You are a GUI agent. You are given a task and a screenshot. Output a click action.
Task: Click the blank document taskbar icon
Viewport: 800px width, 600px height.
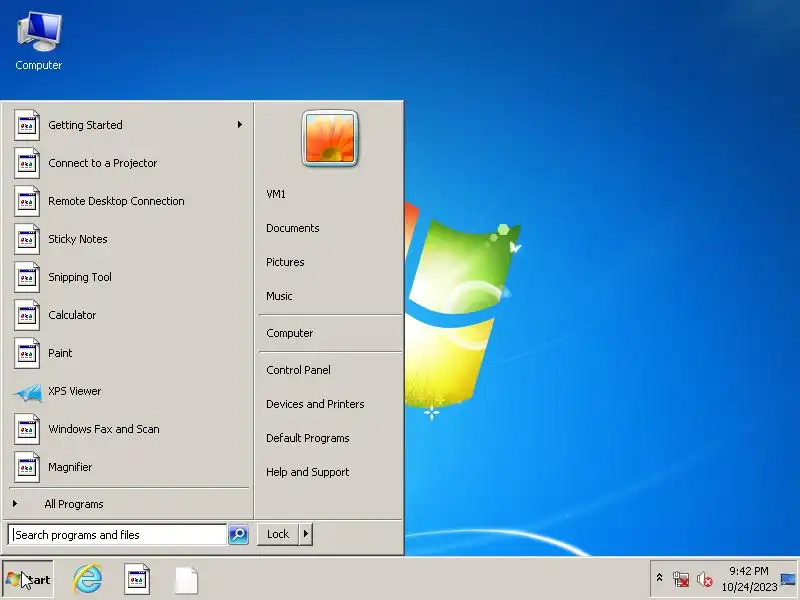(x=186, y=580)
